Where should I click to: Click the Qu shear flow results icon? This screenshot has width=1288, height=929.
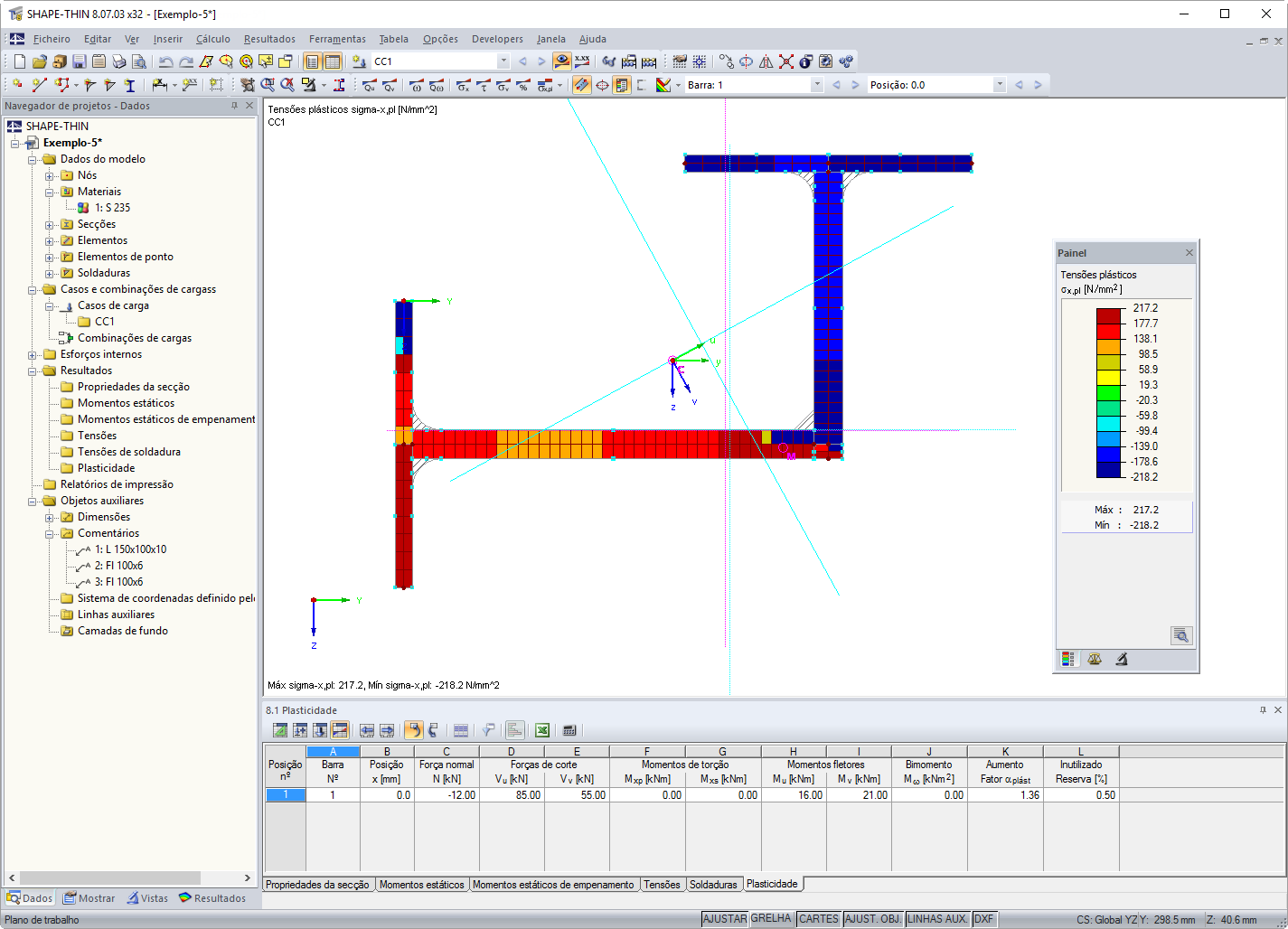(x=370, y=85)
